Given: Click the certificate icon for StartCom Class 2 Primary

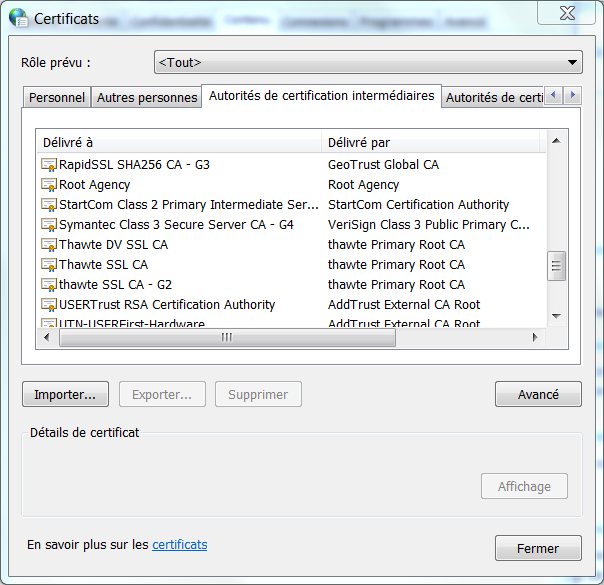Looking at the screenshot, I should (x=49, y=205).
